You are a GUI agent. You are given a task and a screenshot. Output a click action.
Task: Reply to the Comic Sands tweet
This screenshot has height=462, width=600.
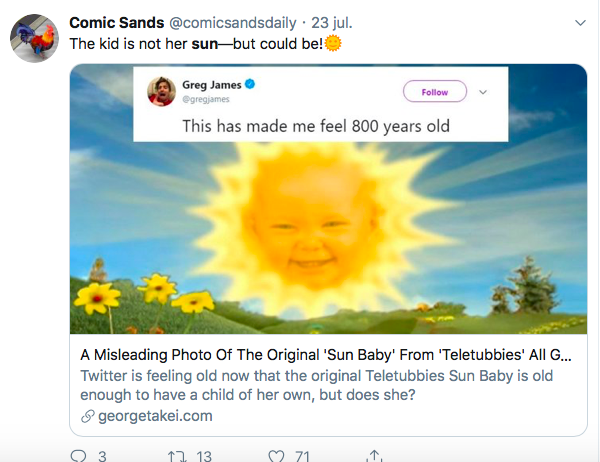point(80,455)
